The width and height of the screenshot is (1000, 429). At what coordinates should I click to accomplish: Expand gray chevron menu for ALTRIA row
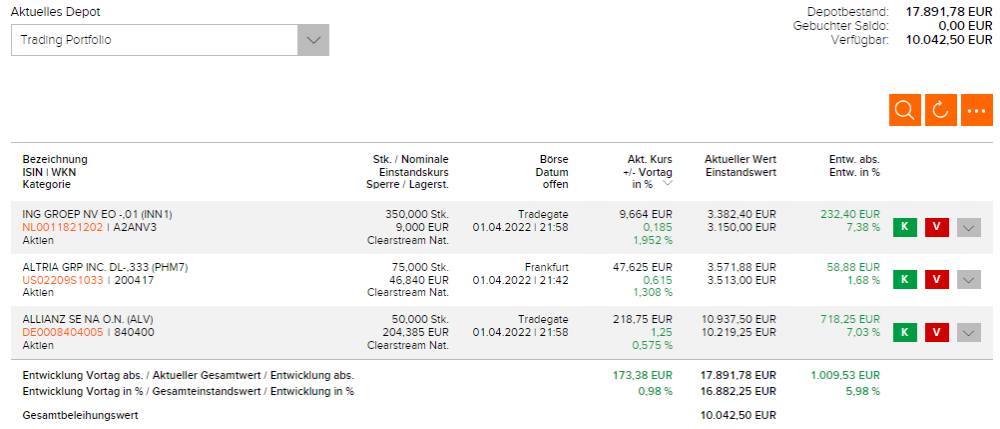click(x=968, y=279)
